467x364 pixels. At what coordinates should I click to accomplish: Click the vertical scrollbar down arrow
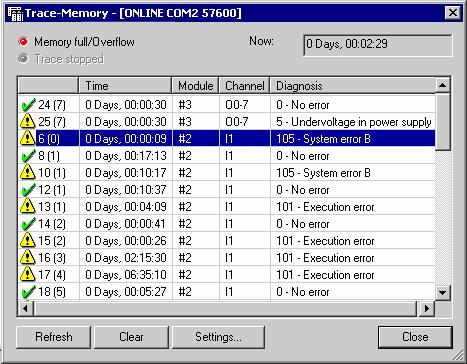tap(443, 293)
